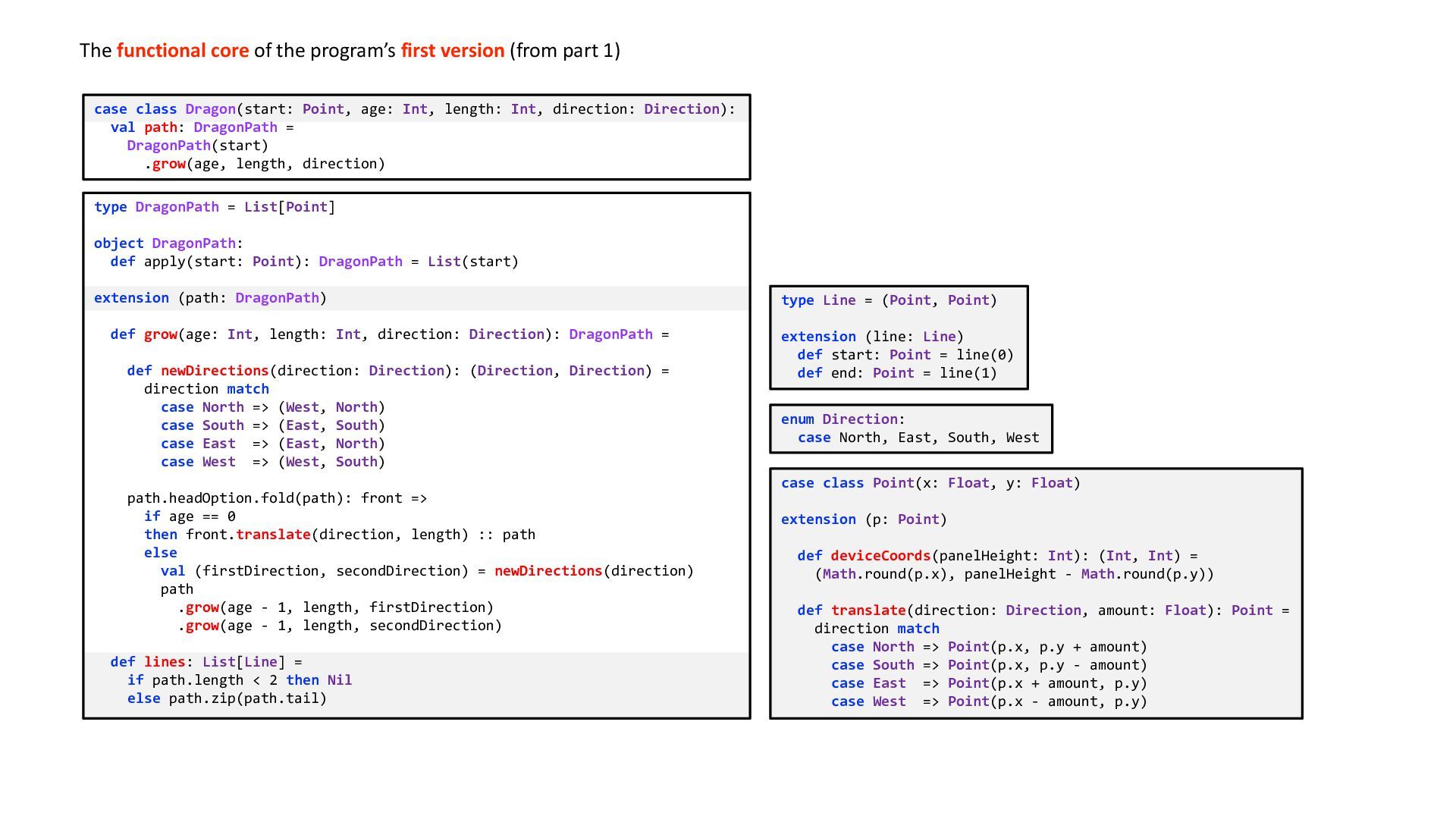Click the 'case North => (West, North)' line
Viewport: 1456px width, 819px height.
(x=272, y=407)
